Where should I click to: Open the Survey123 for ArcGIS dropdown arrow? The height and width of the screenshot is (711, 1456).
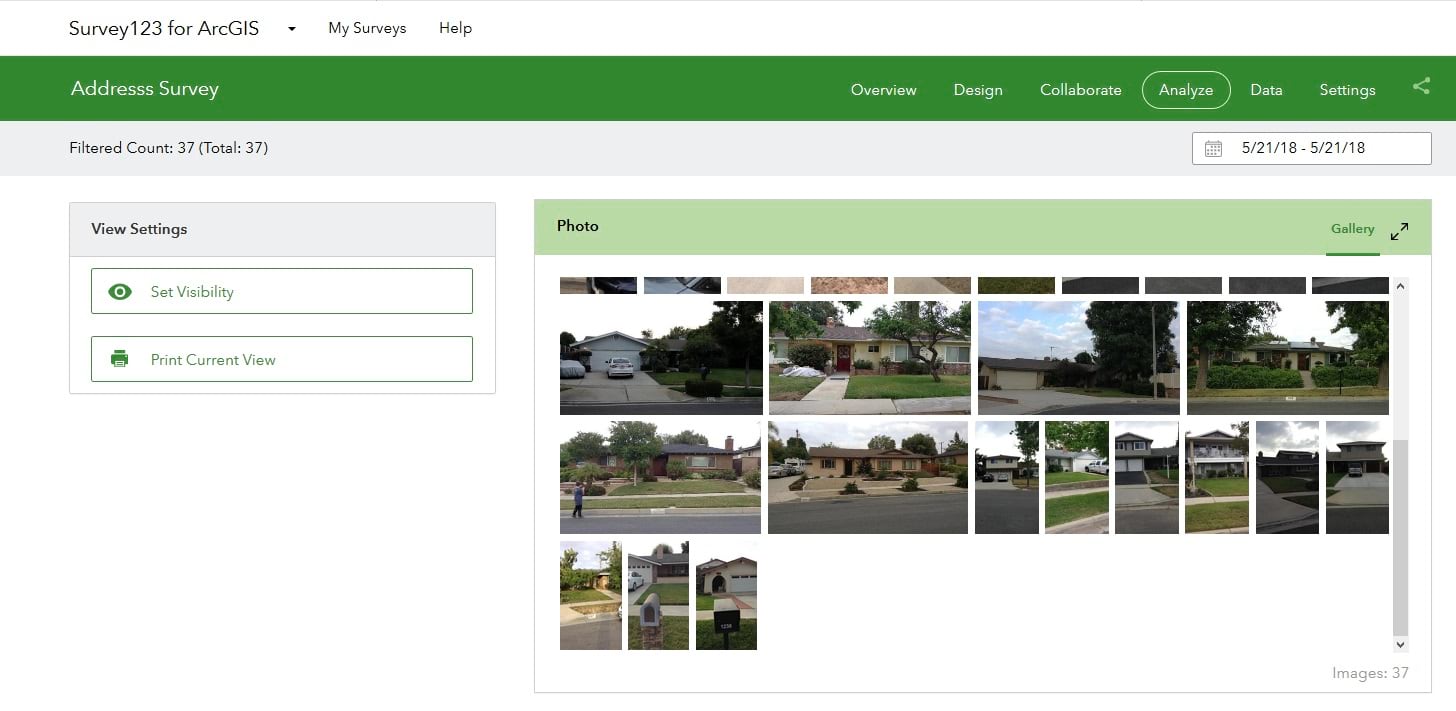(292, 29)
